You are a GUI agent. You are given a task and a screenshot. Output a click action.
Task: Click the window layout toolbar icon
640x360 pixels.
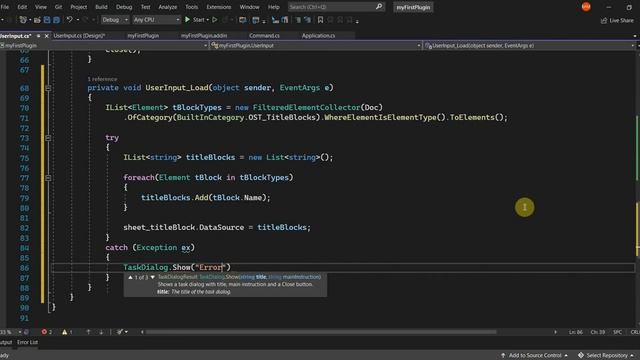(256, 20)
